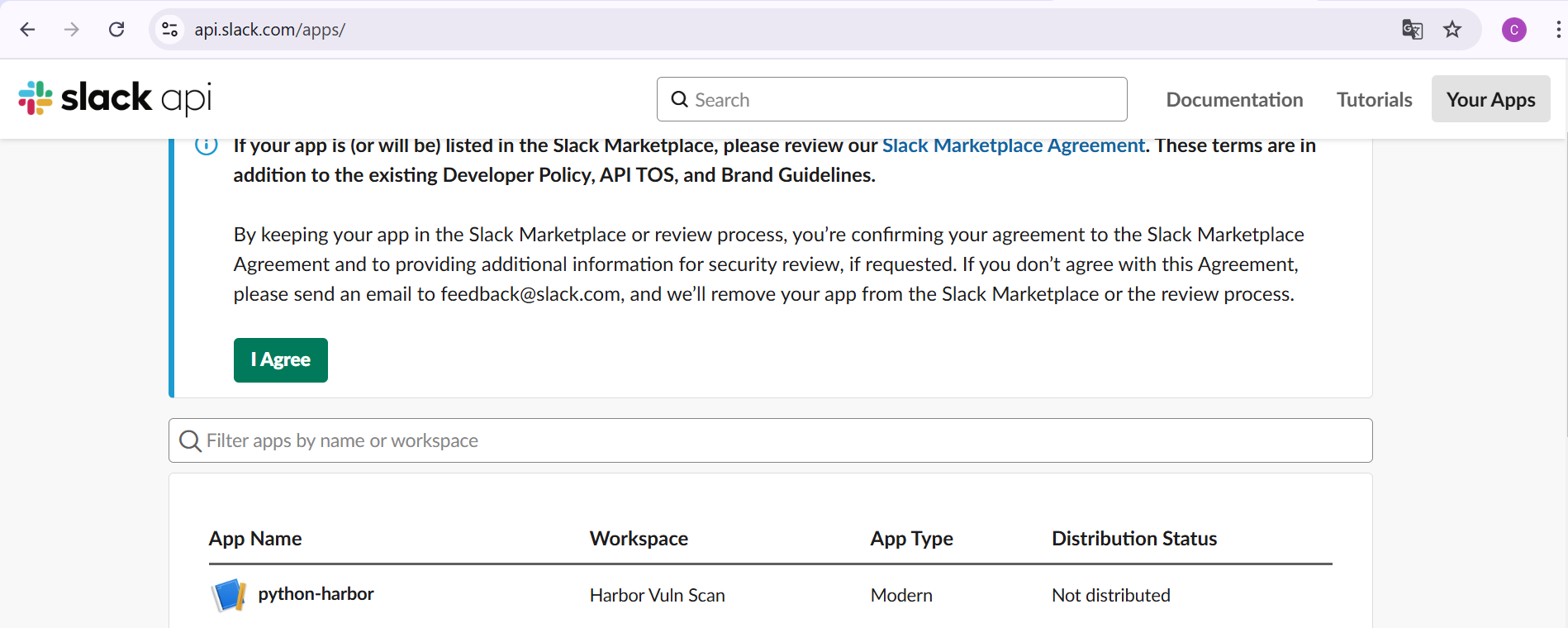This screenshot has height=628, width=1568.
Task: Click the filter apps by name field
Action: point(770,440)
